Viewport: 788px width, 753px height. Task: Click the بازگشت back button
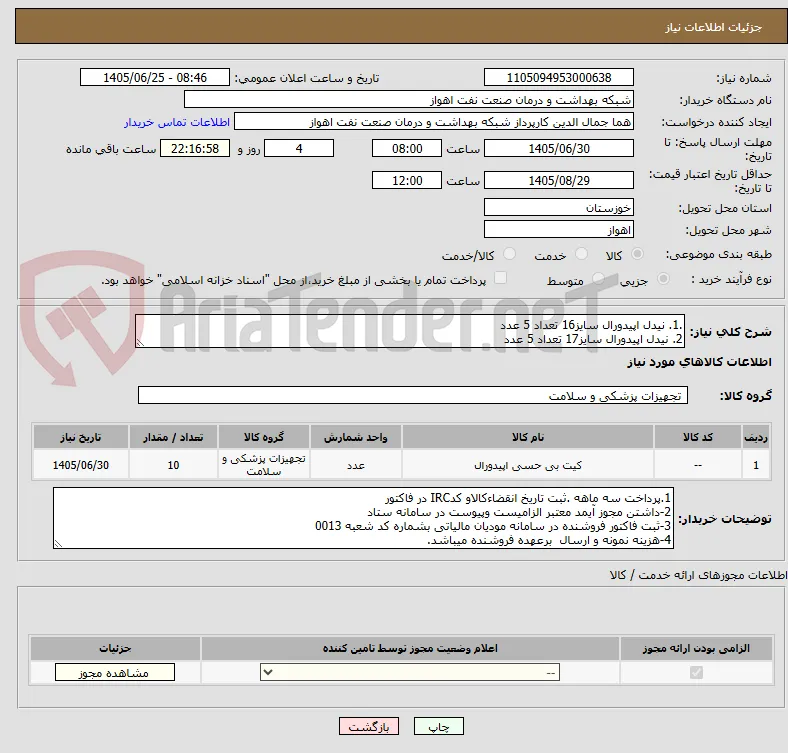tap(369, 726)
